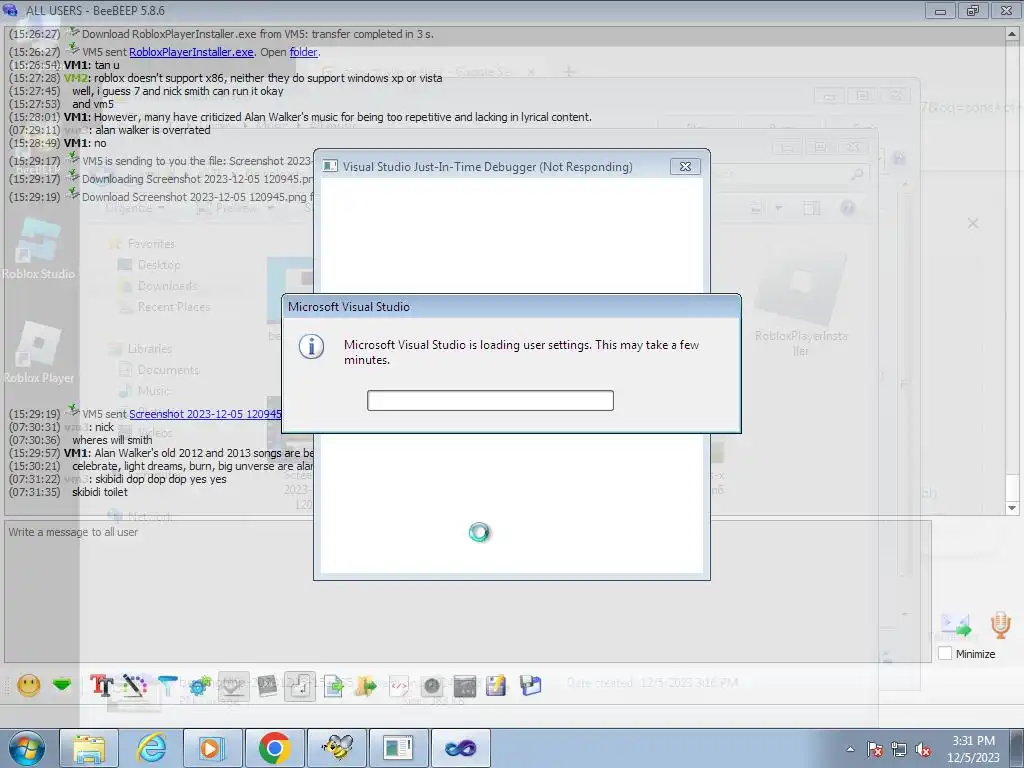Close the Just-In-Time Debugger window
This screenshot has height=768, width=1024.
[x=685, y=167]
